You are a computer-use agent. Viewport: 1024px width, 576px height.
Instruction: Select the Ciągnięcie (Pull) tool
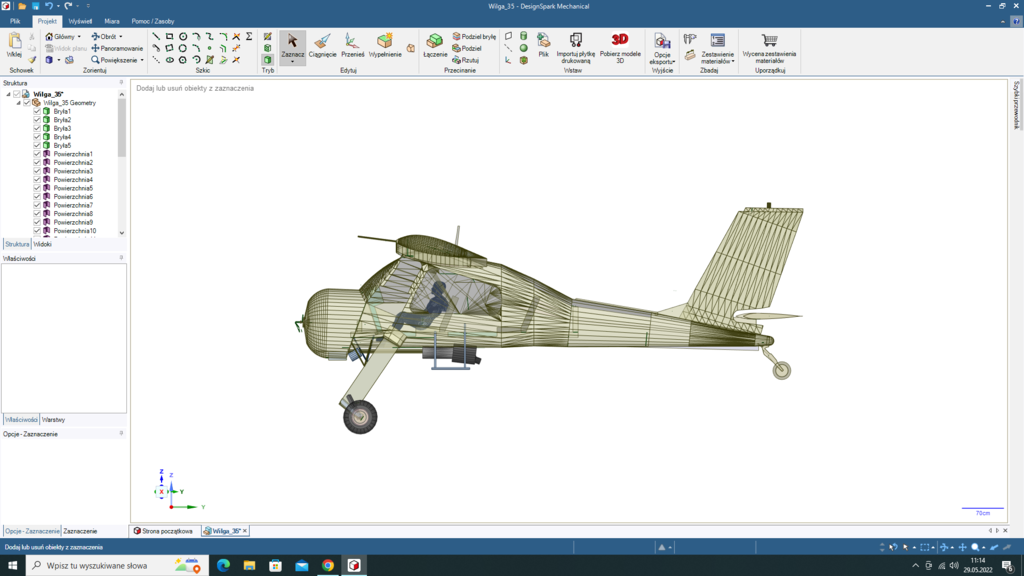pos(322,44)
